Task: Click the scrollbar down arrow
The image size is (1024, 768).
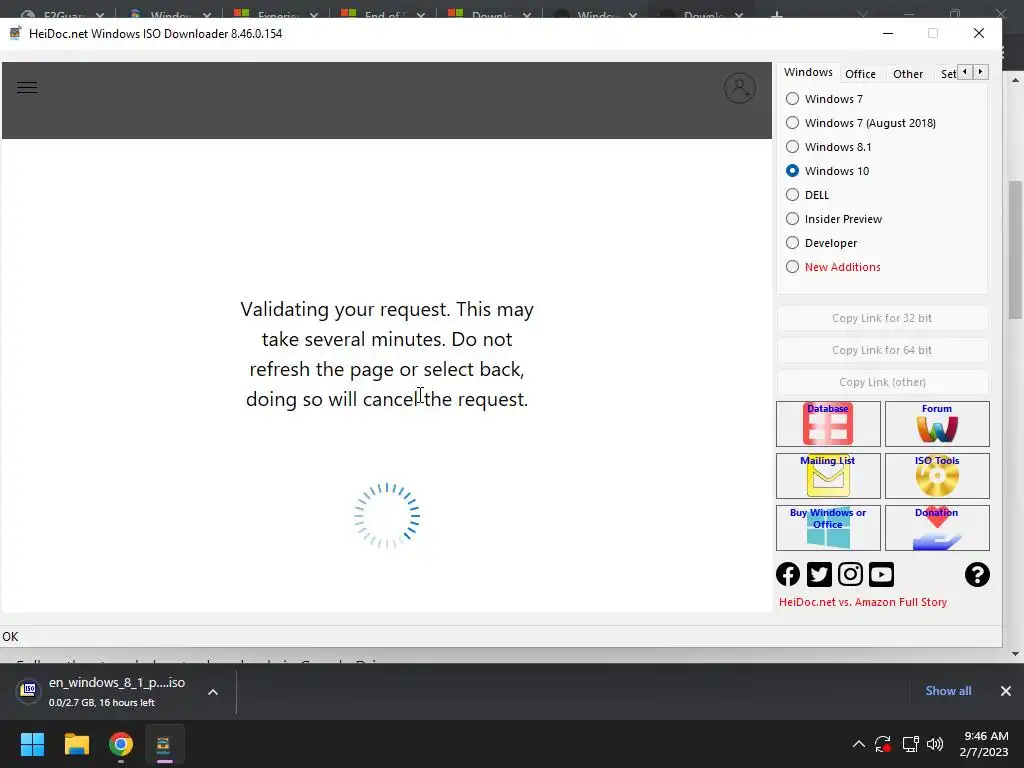Action: pos(1015,653)
